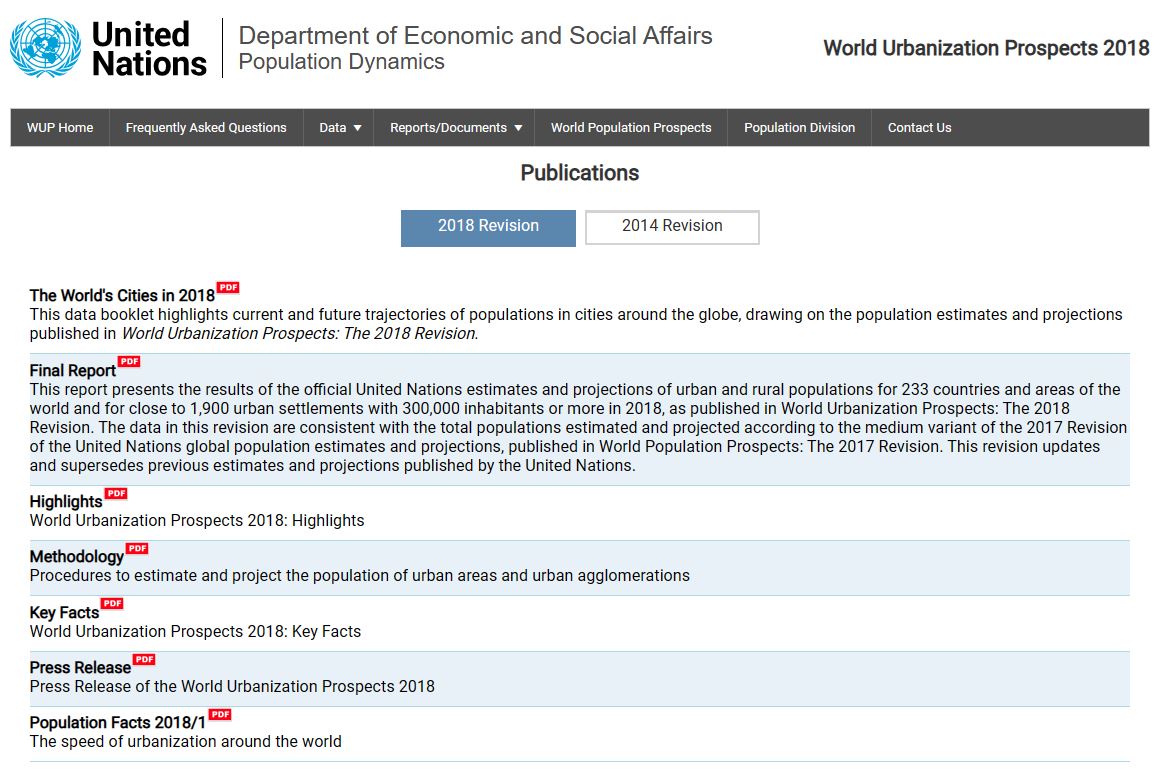Viewport: 1161px width, 770px height.
Task: Open the Methodology PDF icon
Action: [x=137, y=549]
